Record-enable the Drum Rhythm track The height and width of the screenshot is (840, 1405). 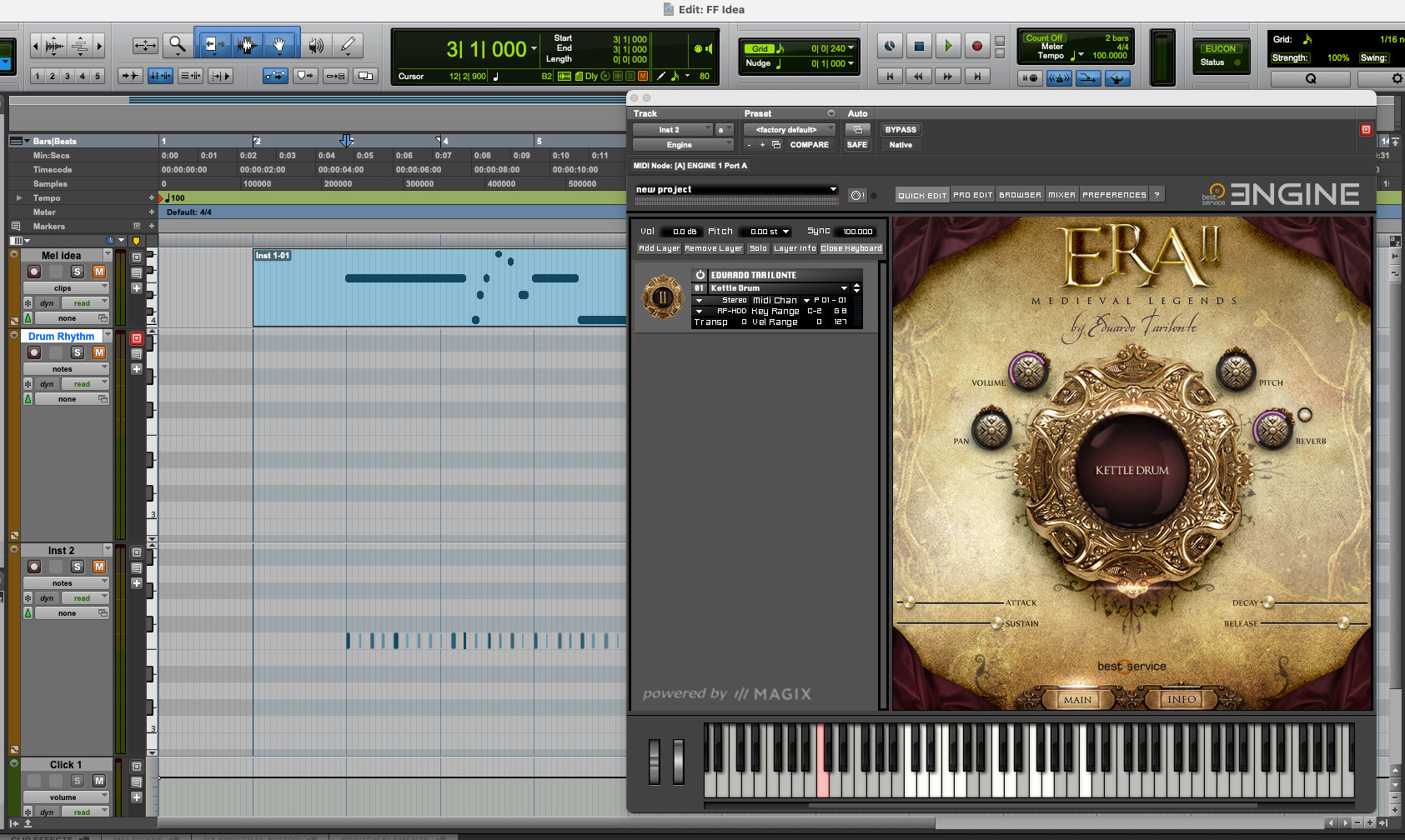34,352
